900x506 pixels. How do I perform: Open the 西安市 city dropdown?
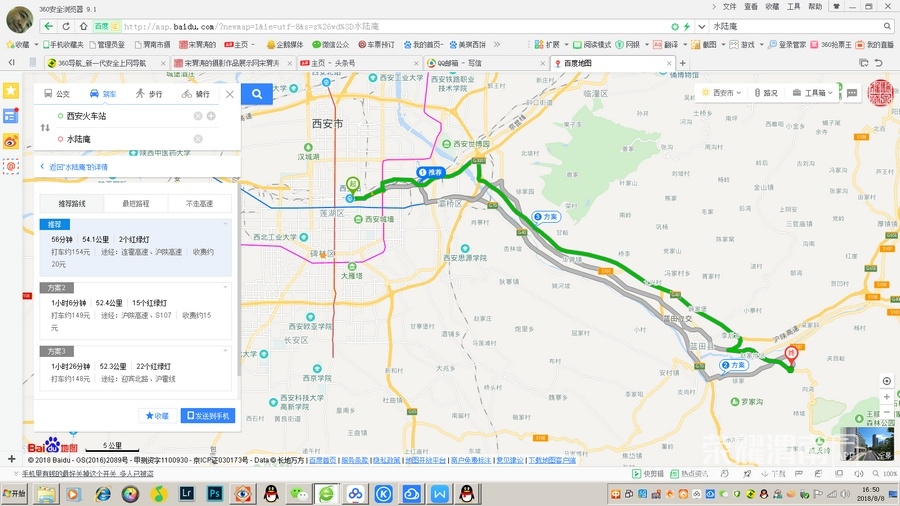click(x=721, y=92)
